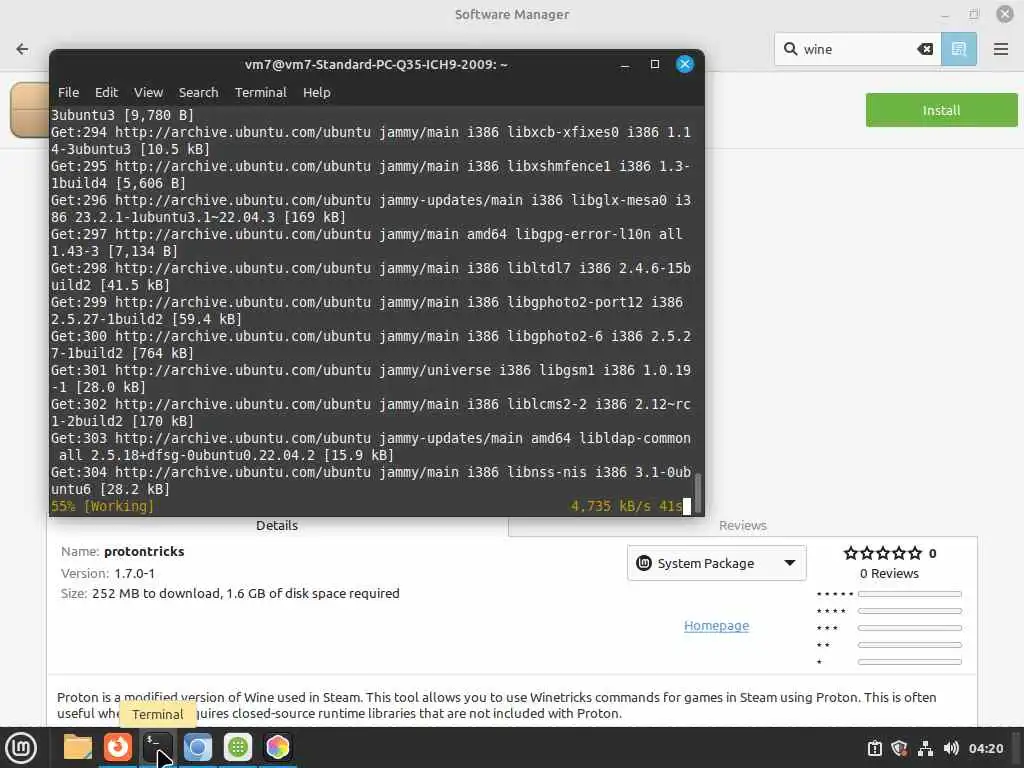Click the Get:304 libnss-nis line
The height and width of the screenshot is (768, 1024).
(371, 480)
